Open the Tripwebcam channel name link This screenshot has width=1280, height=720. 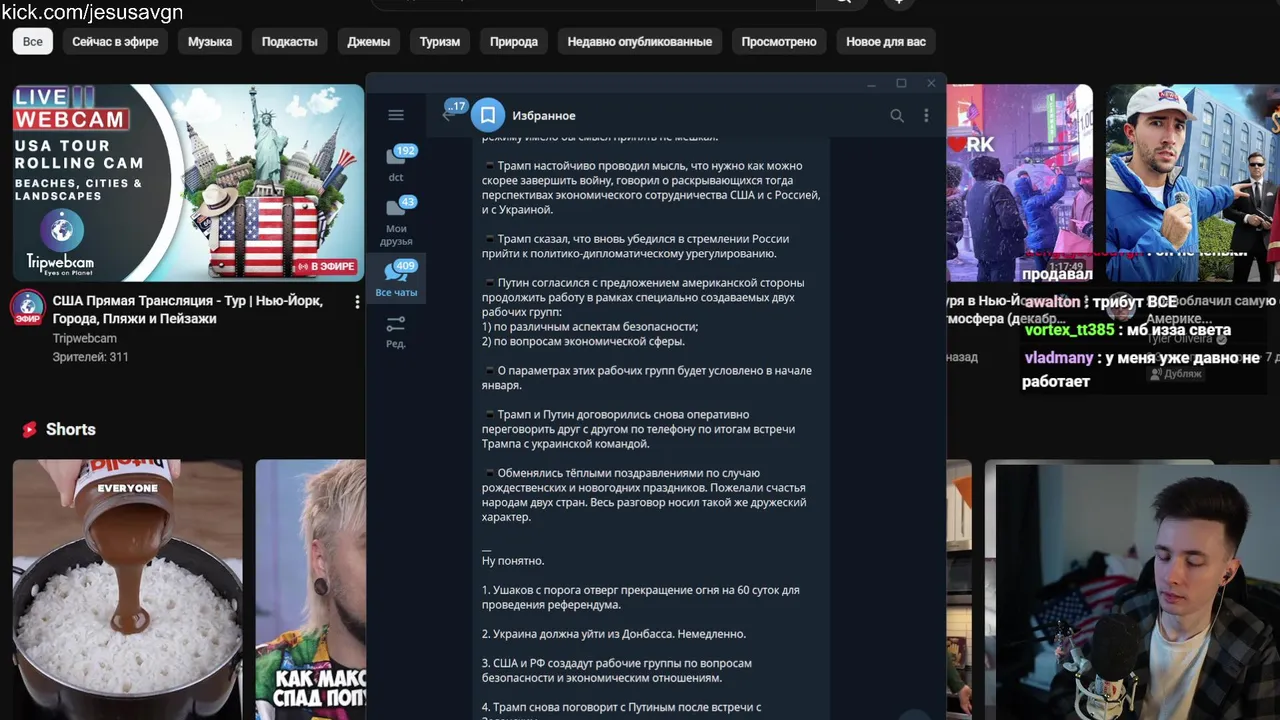(85, 339)
